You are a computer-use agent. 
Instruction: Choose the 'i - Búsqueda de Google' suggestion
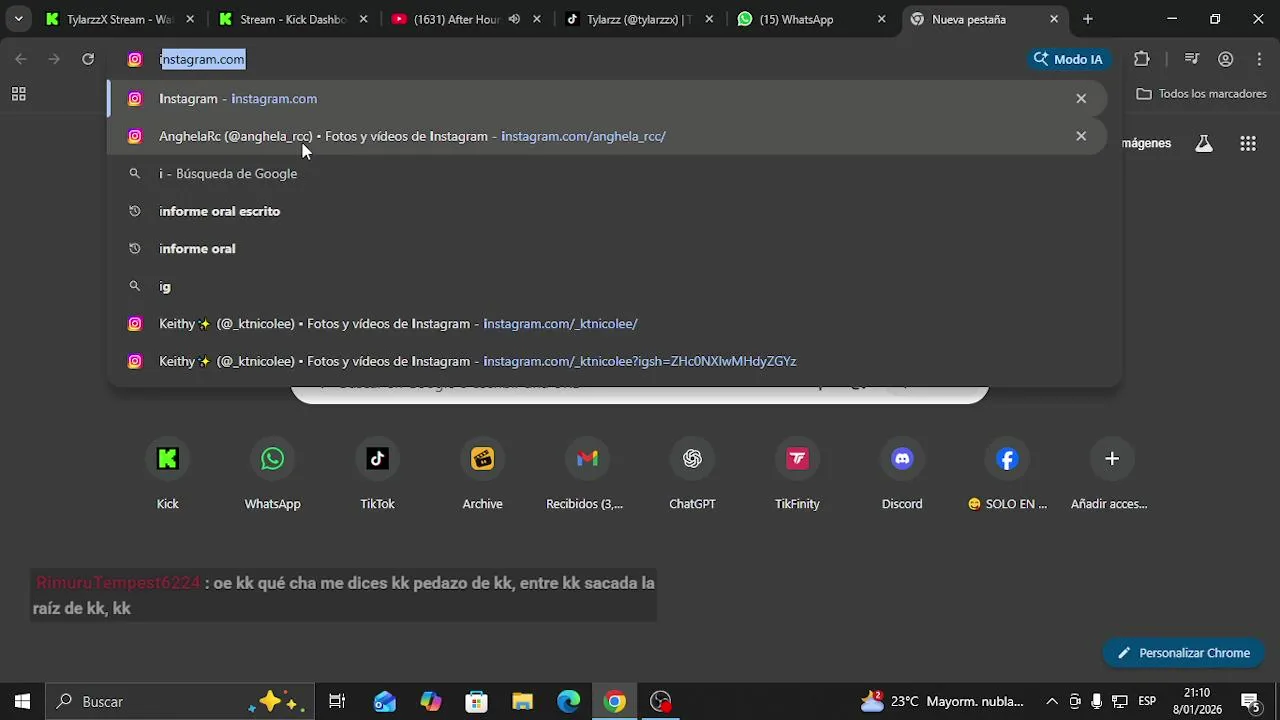coord(607,174)
